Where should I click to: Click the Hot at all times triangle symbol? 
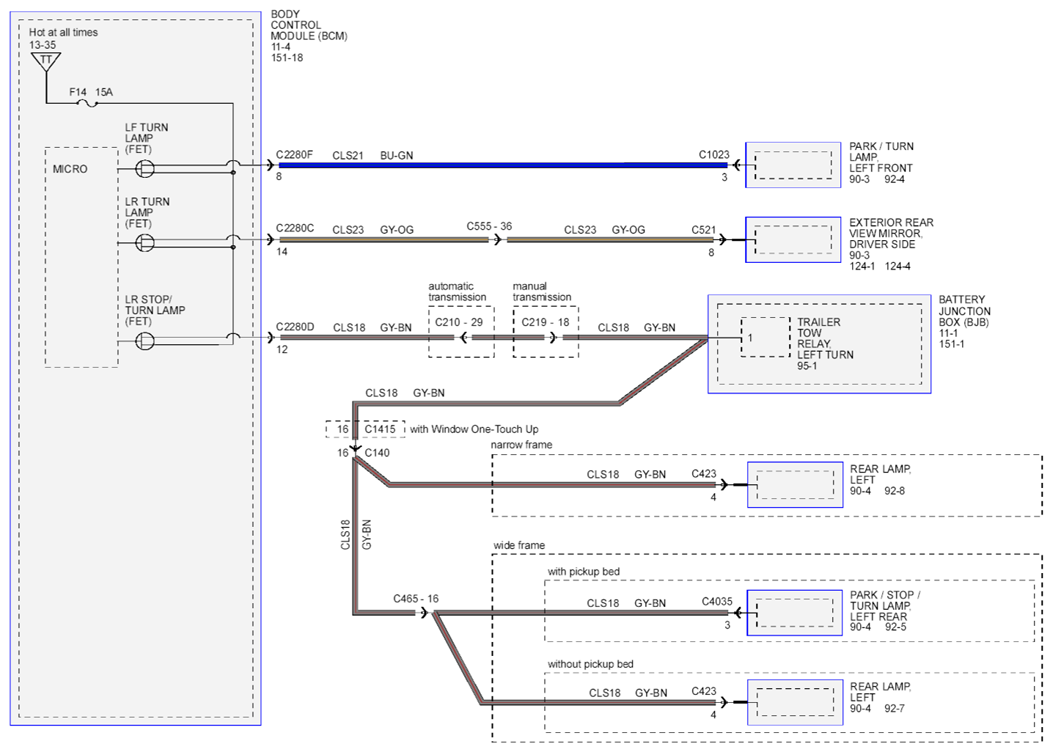tap(46, 62)
